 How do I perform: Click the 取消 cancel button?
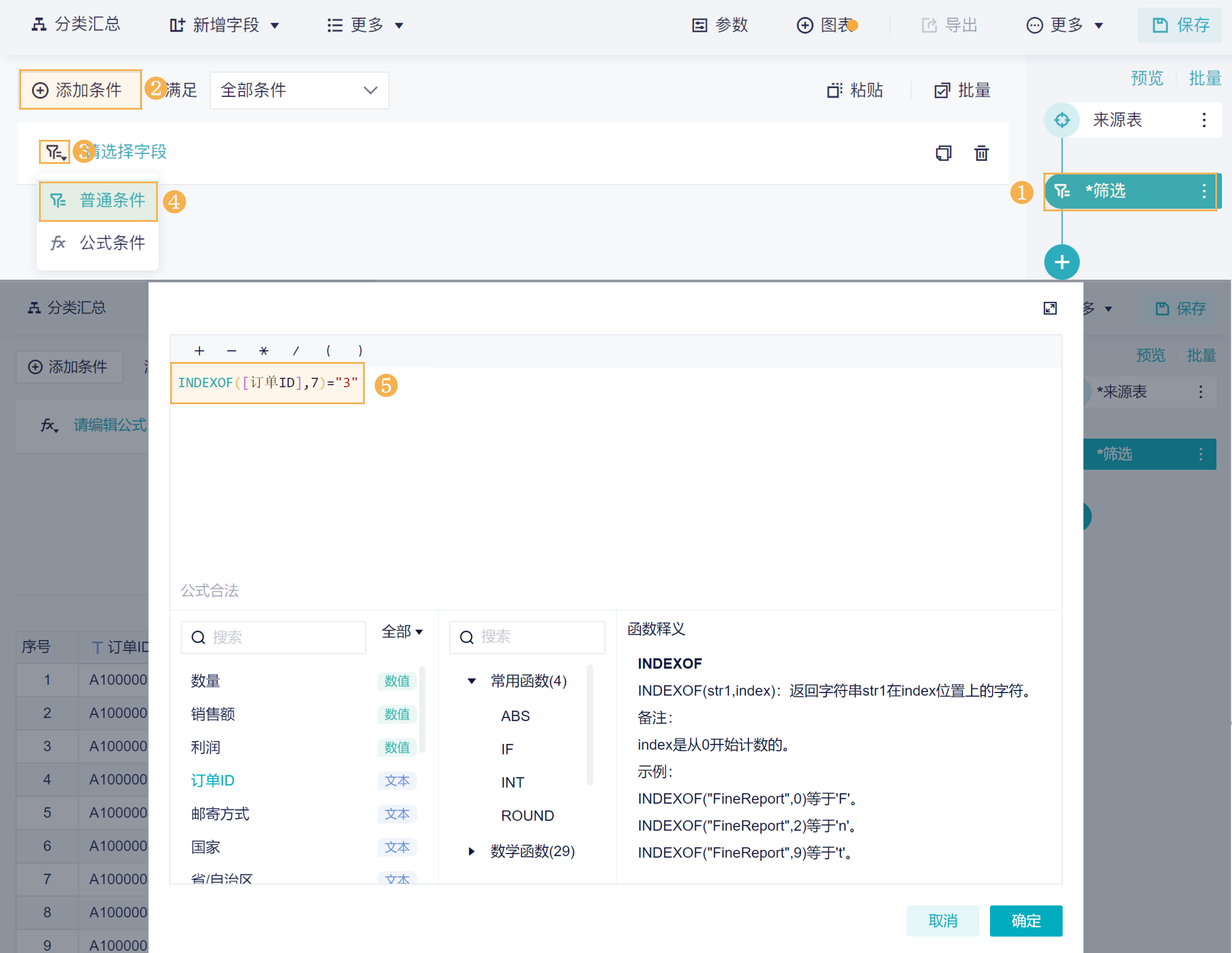coord(943,920)
